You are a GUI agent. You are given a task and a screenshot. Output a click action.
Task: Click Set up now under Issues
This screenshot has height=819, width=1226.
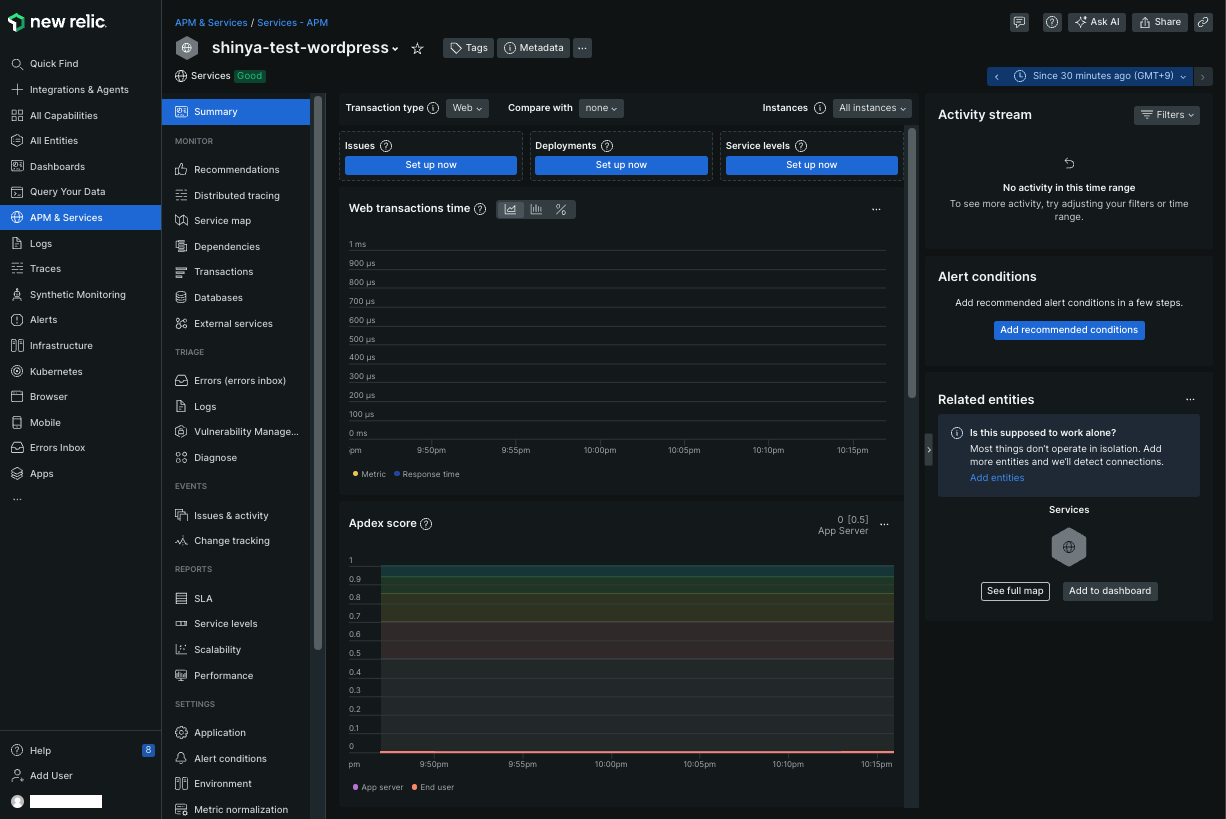(x=431, y=165)
